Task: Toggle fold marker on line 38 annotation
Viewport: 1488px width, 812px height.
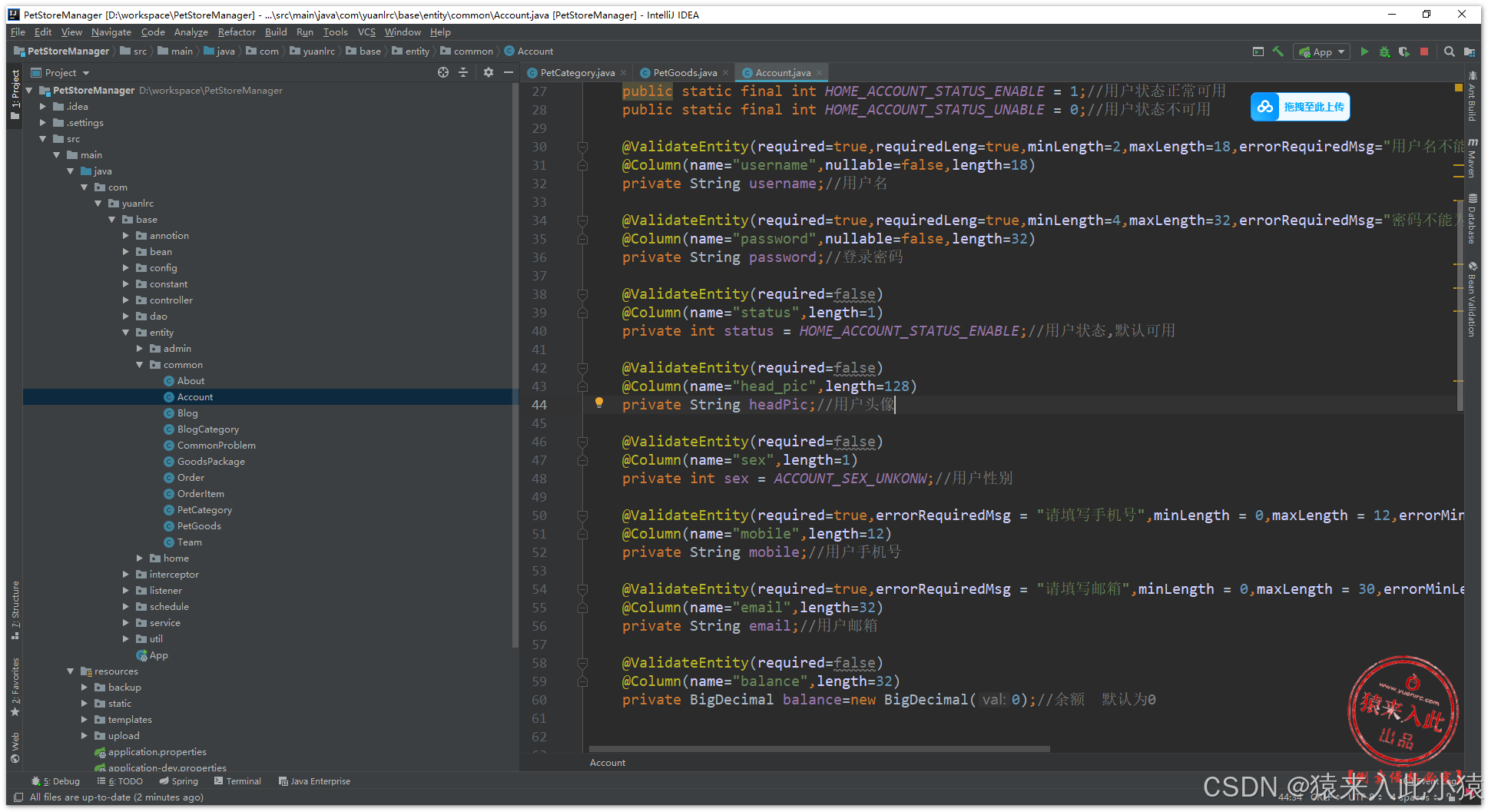Action: [x=583, y=294]
